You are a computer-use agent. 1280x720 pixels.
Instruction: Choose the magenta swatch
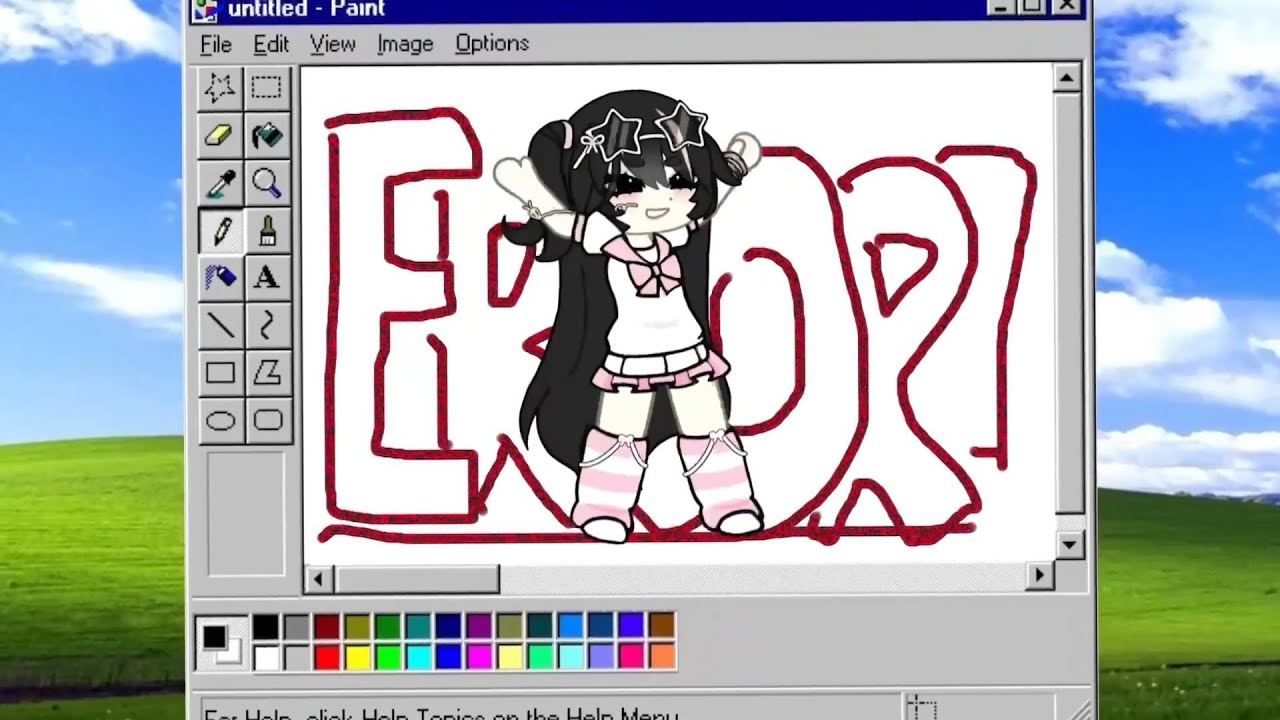click(x=479, y=657)
